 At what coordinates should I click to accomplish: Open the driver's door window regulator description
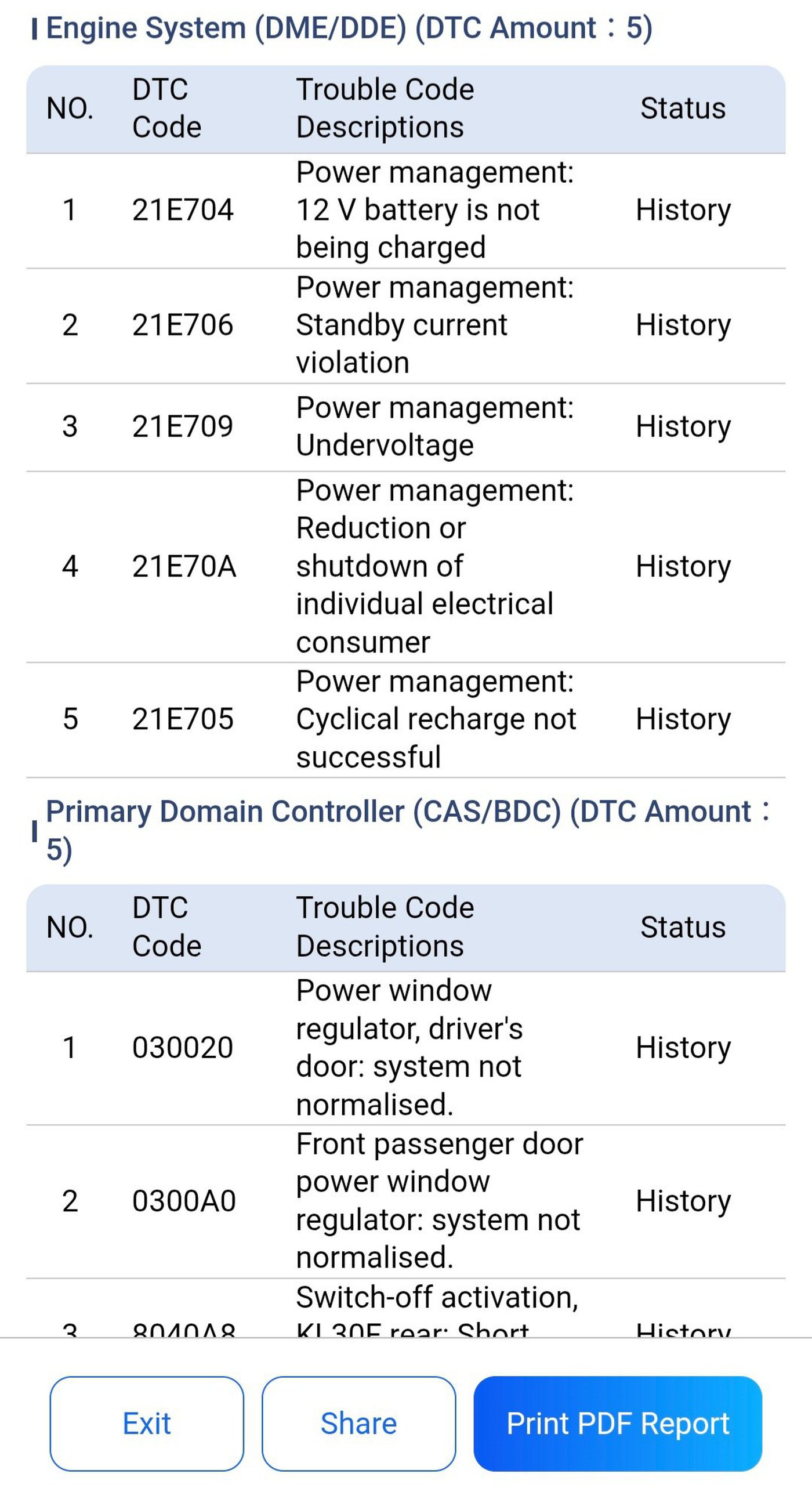tap(409, 1048)
